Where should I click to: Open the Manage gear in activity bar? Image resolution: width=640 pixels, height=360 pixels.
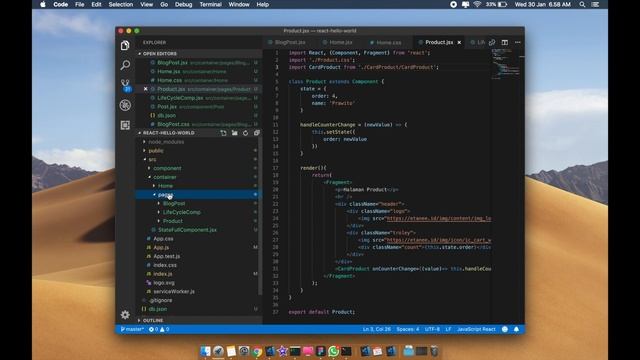coord(125,315)
